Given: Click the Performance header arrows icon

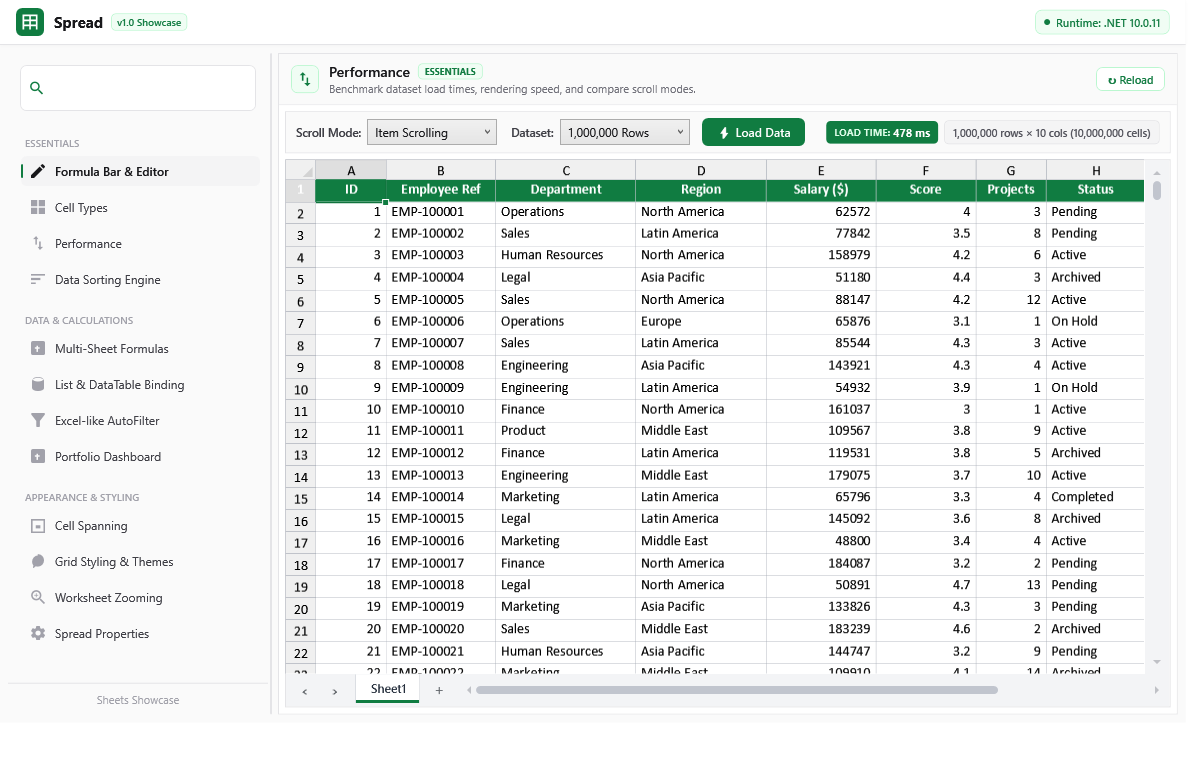Looking at the screenshot, I should [x=305, y=80].
